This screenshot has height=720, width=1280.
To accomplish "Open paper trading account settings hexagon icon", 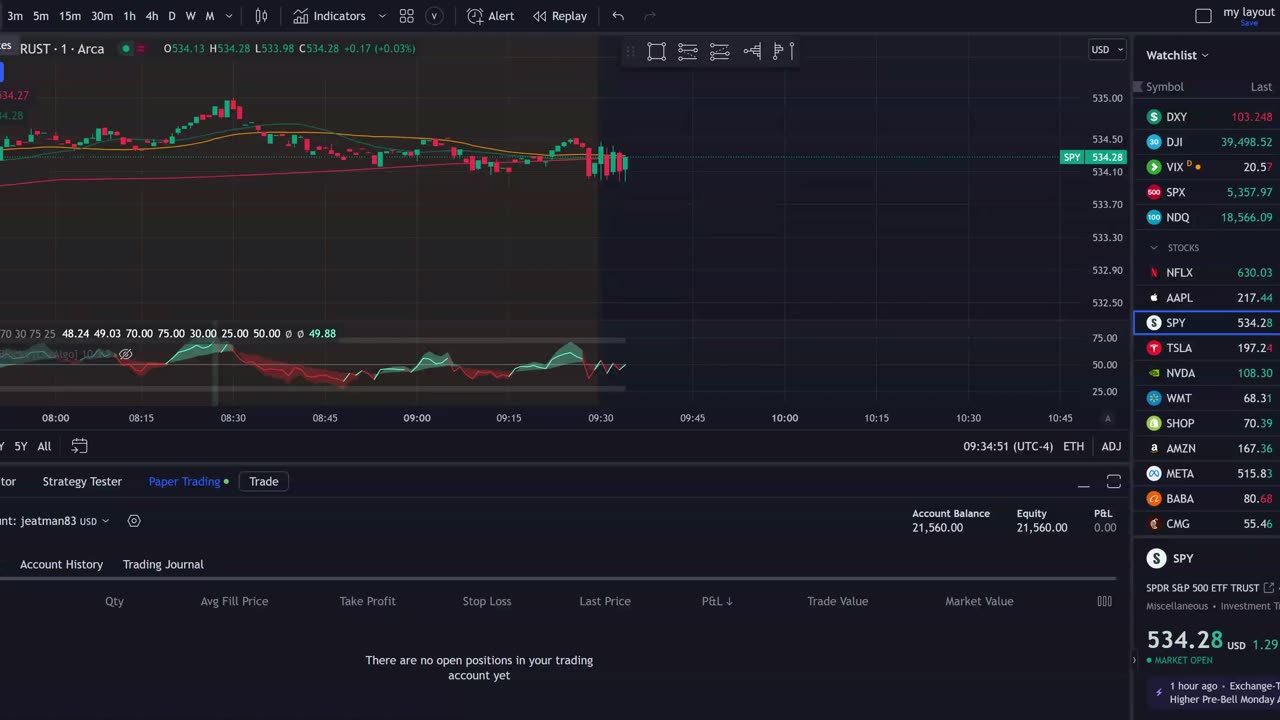I will pos(134,521).
